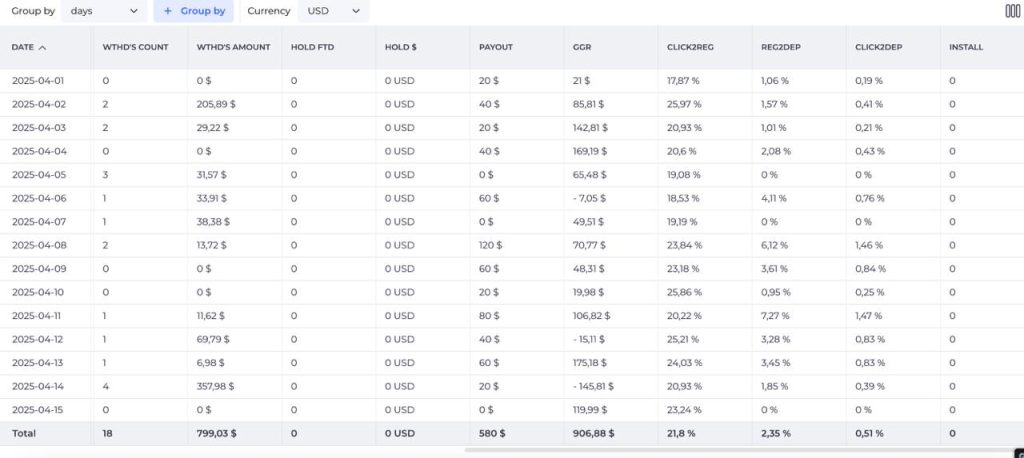Image resolution: width=1024 pixels, height=458 pixels.
Task: Click the CLICK2REG column header
Action: tap(690, 47)
